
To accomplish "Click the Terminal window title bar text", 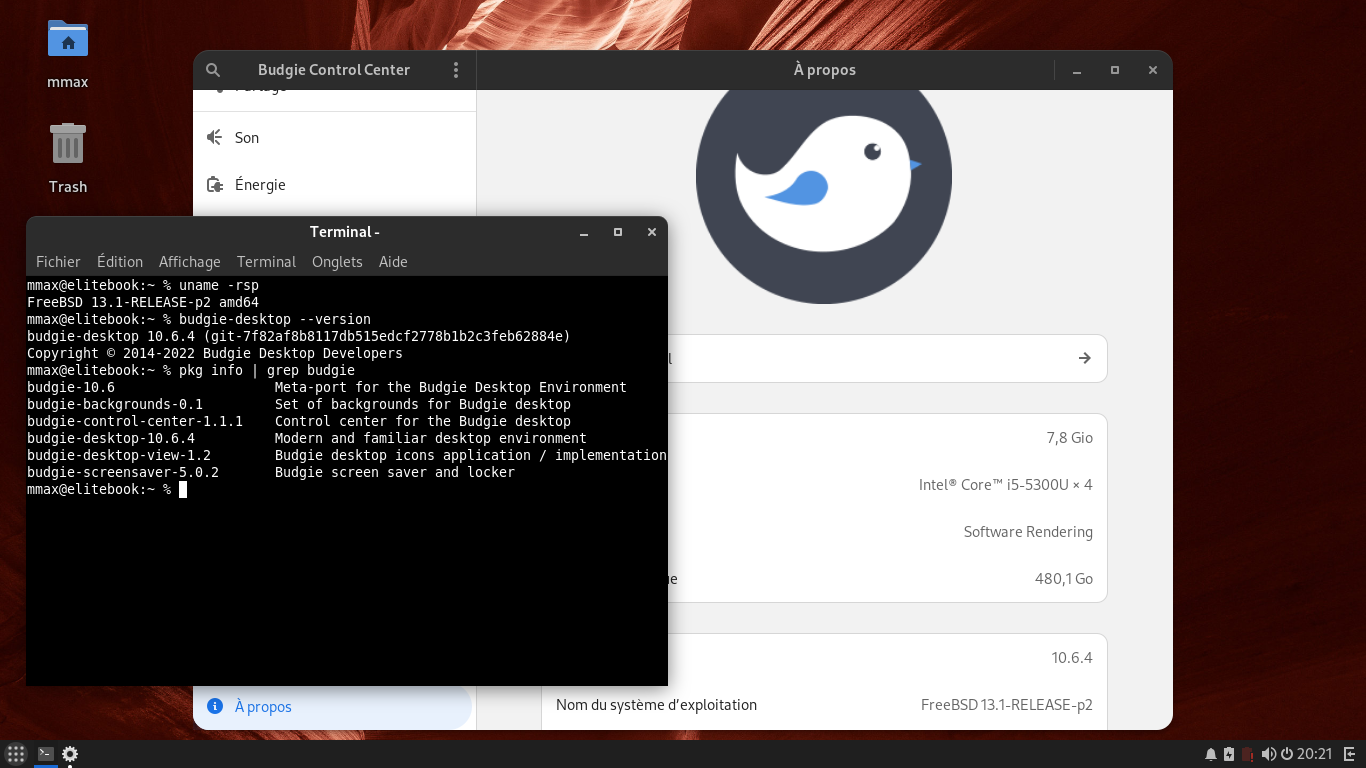I will [345, 232].
